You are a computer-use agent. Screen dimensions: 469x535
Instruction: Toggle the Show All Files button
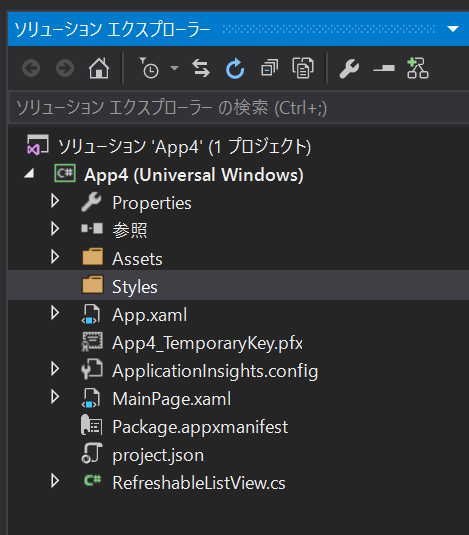point(303,68)
